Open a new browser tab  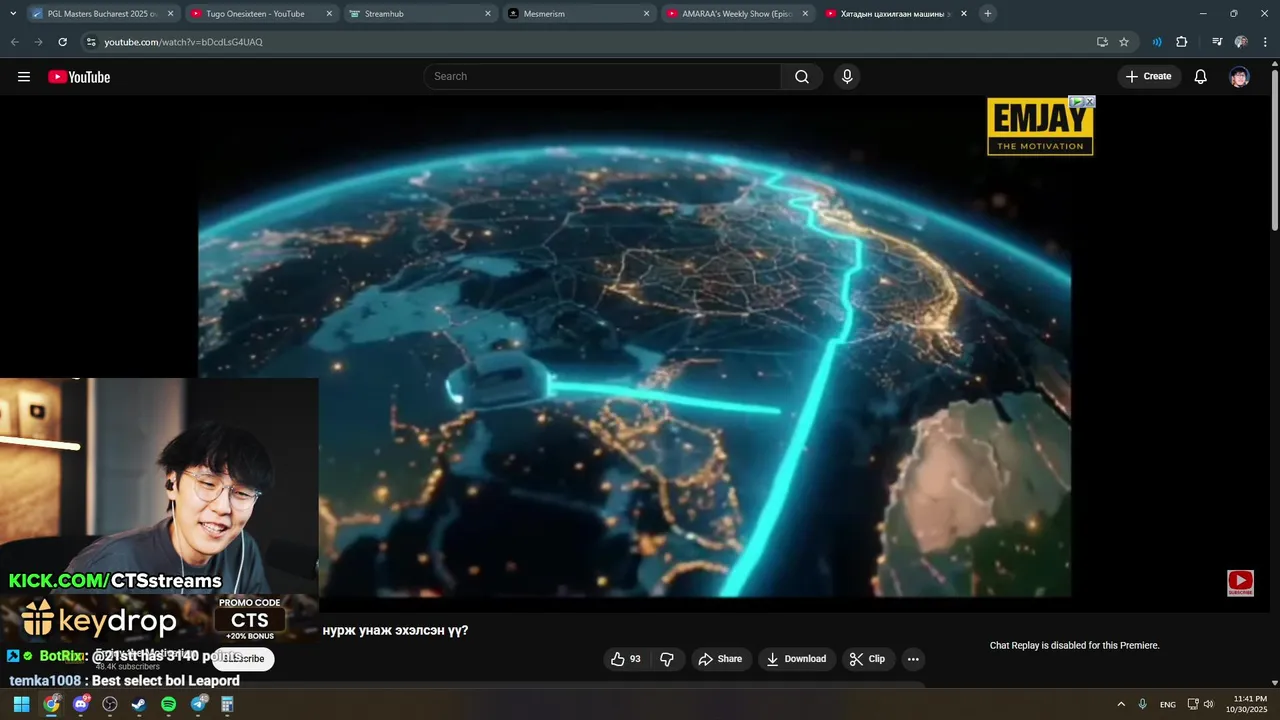click(988, 14)
